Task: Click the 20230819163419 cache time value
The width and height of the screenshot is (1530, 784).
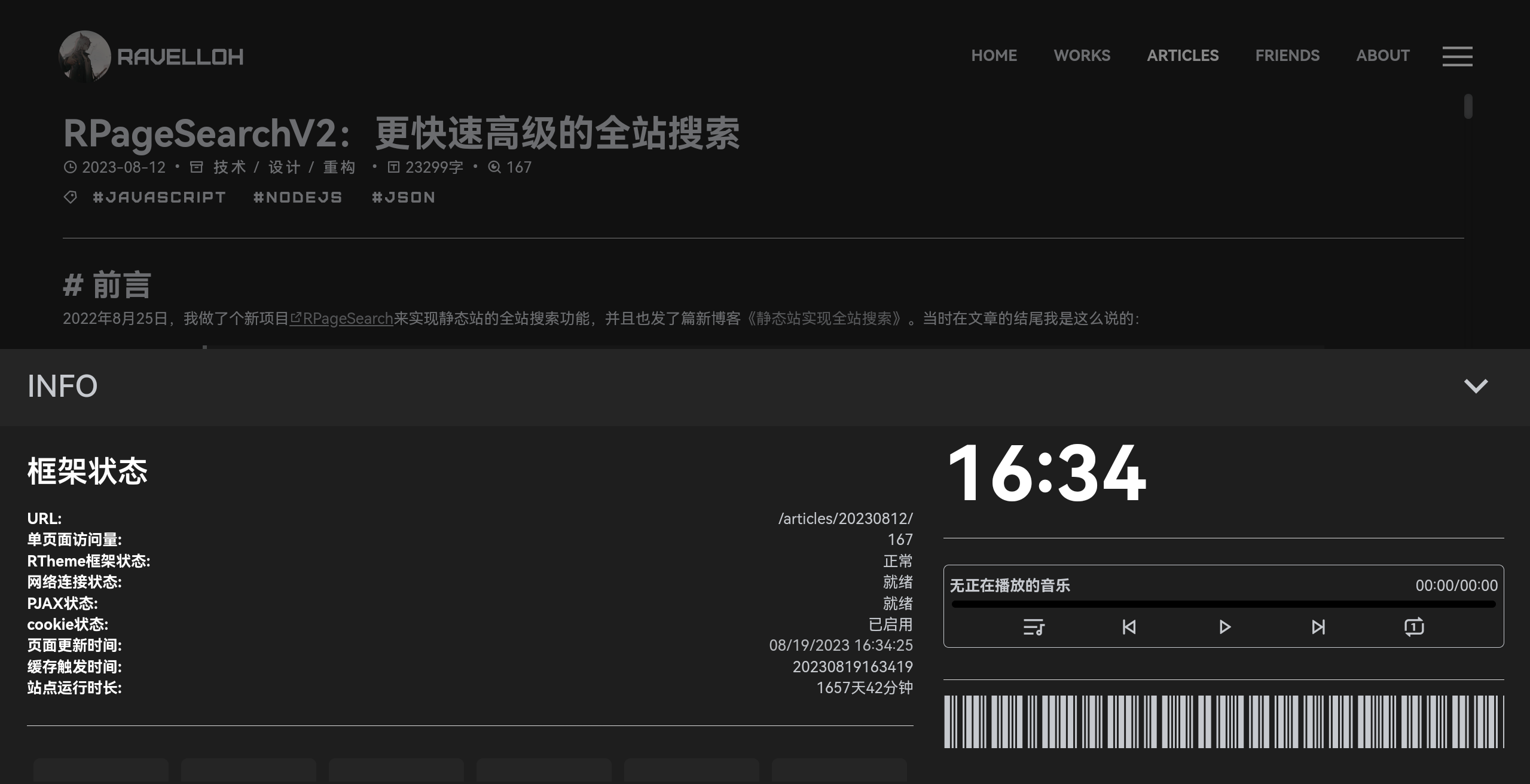Action: (x=853, y=667)
